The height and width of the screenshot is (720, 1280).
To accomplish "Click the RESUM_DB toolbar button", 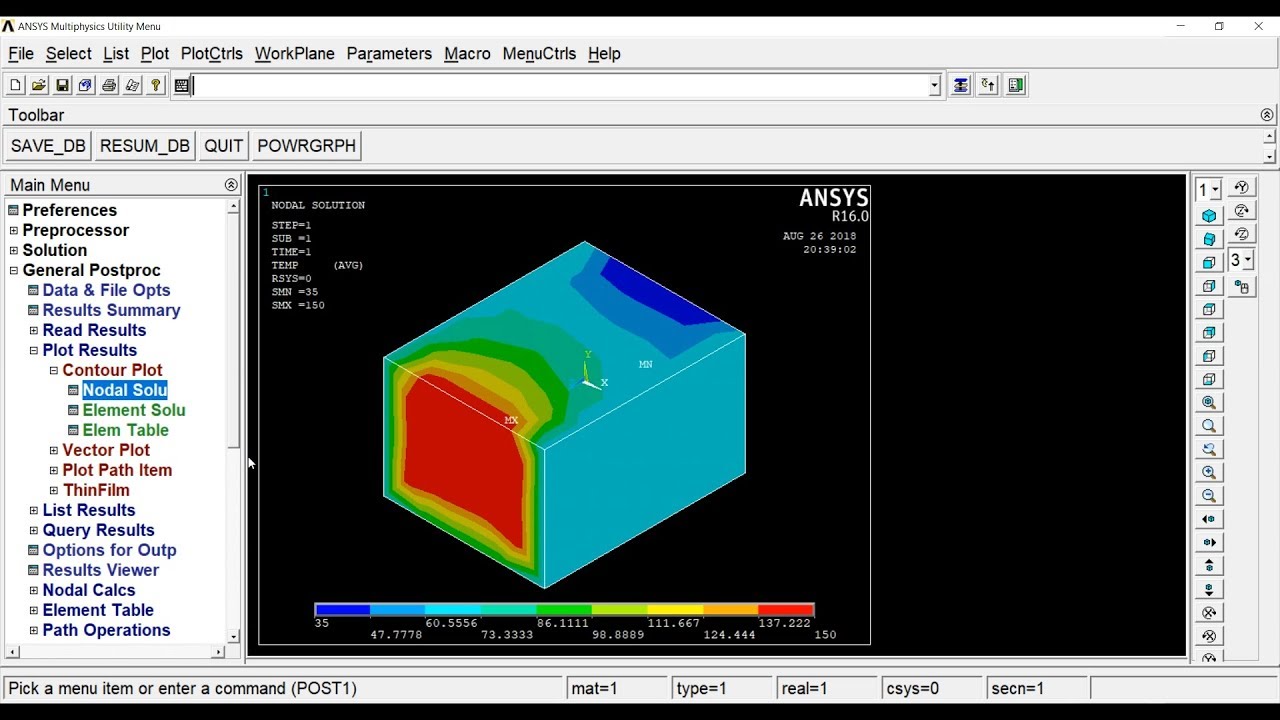I will (x=145, y=146).
